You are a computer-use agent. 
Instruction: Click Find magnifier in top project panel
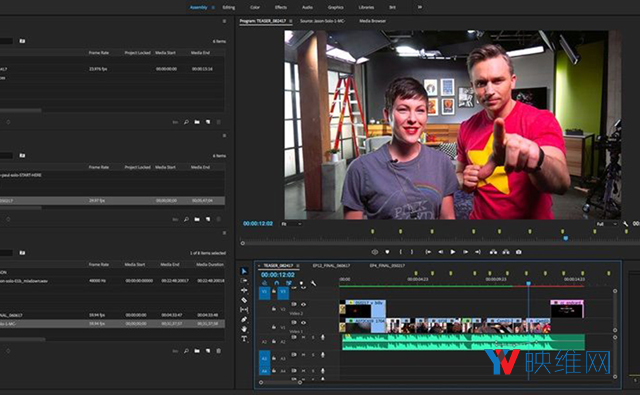186,122
